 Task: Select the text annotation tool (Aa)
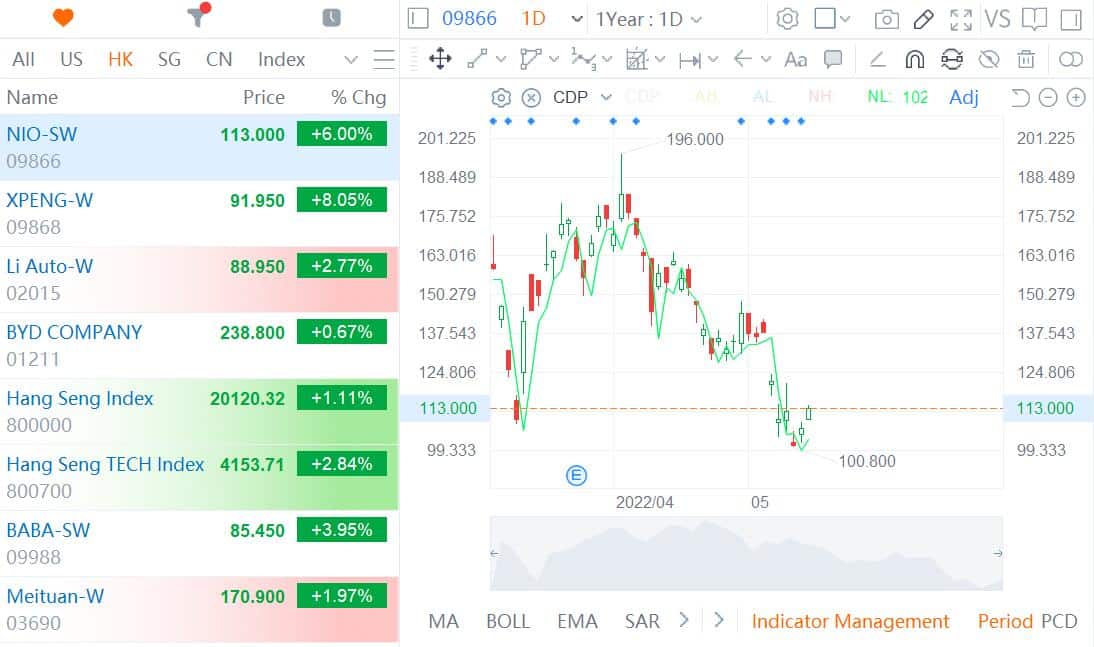point(795,60)
